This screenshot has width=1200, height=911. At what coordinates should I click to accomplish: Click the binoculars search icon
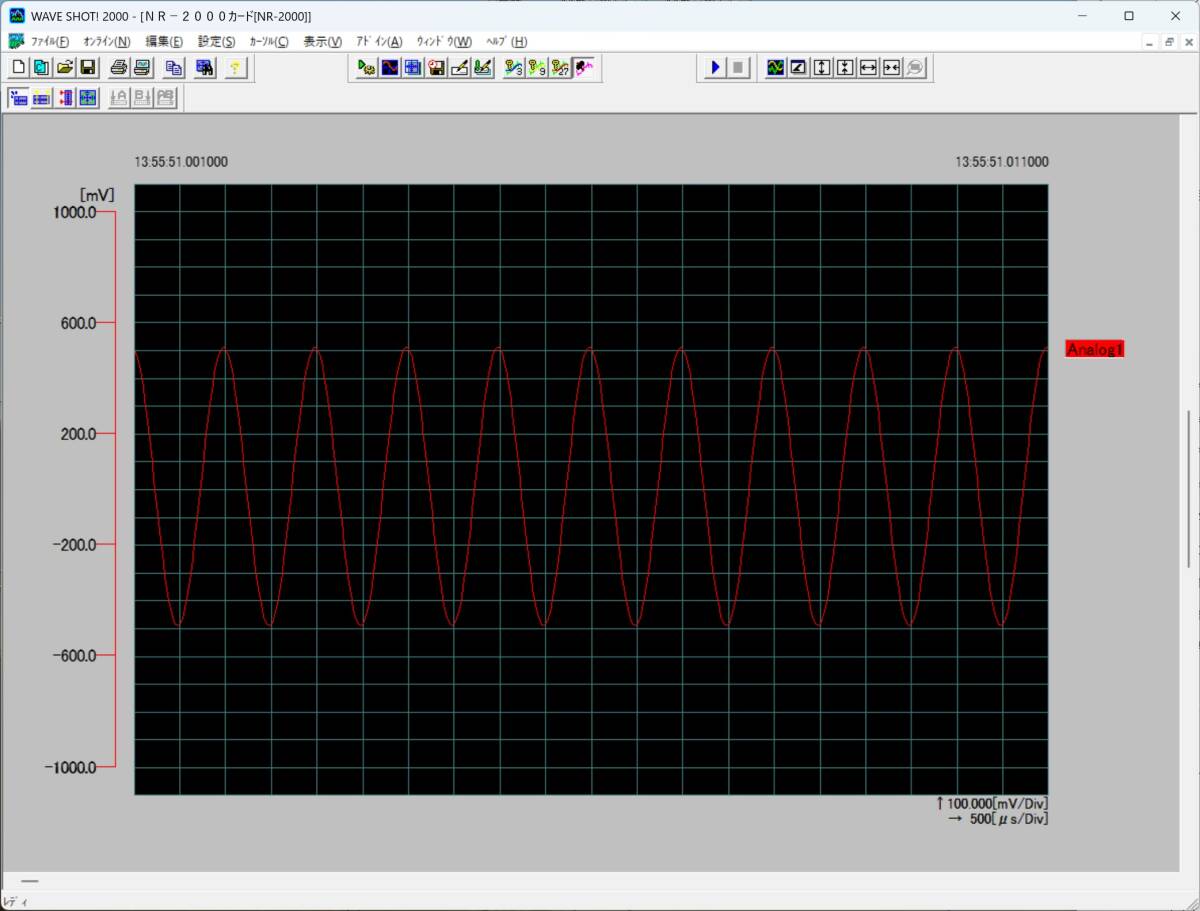tap(205, 68)
